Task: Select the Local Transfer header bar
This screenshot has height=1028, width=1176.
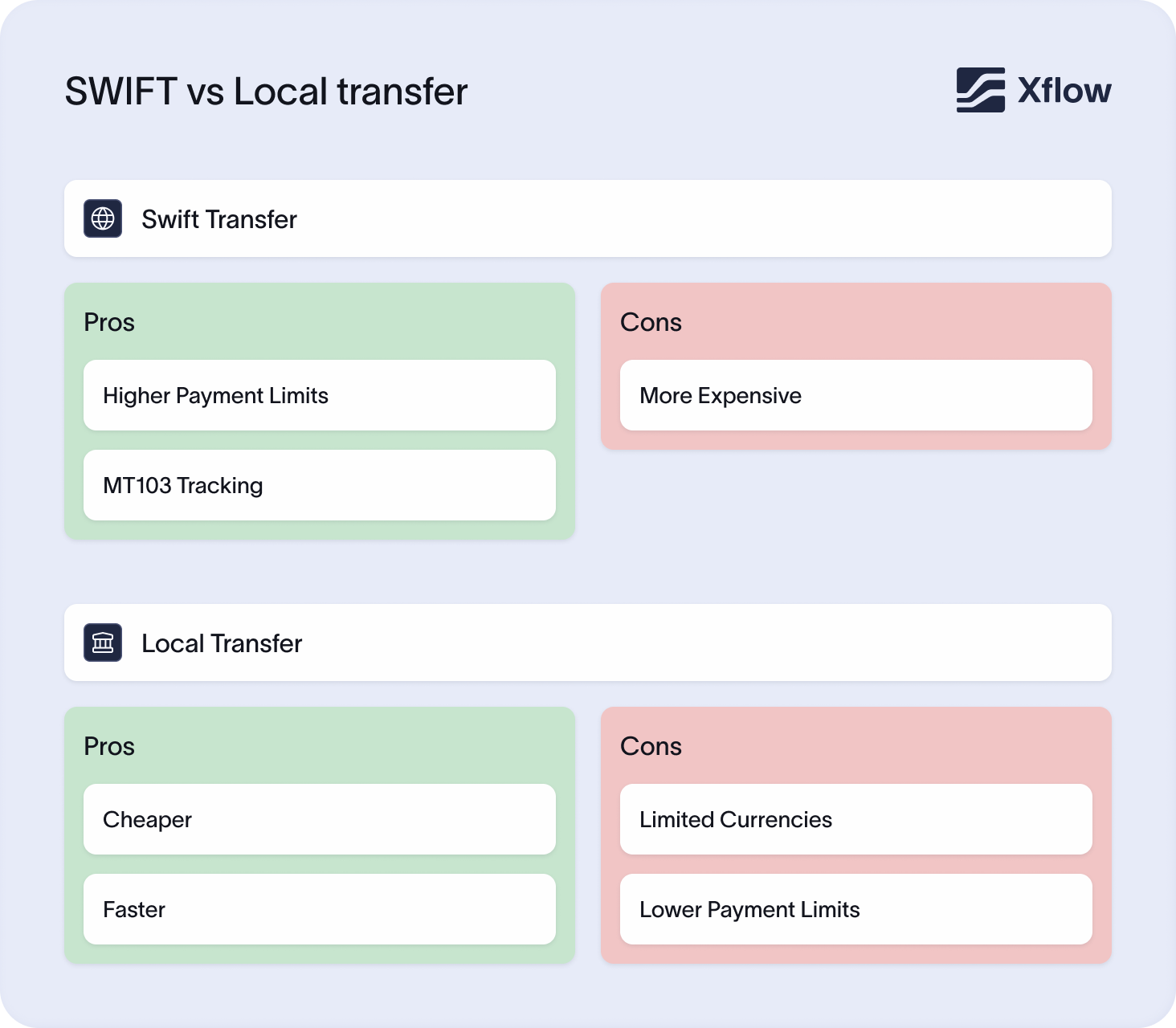Action: (586, 642)
